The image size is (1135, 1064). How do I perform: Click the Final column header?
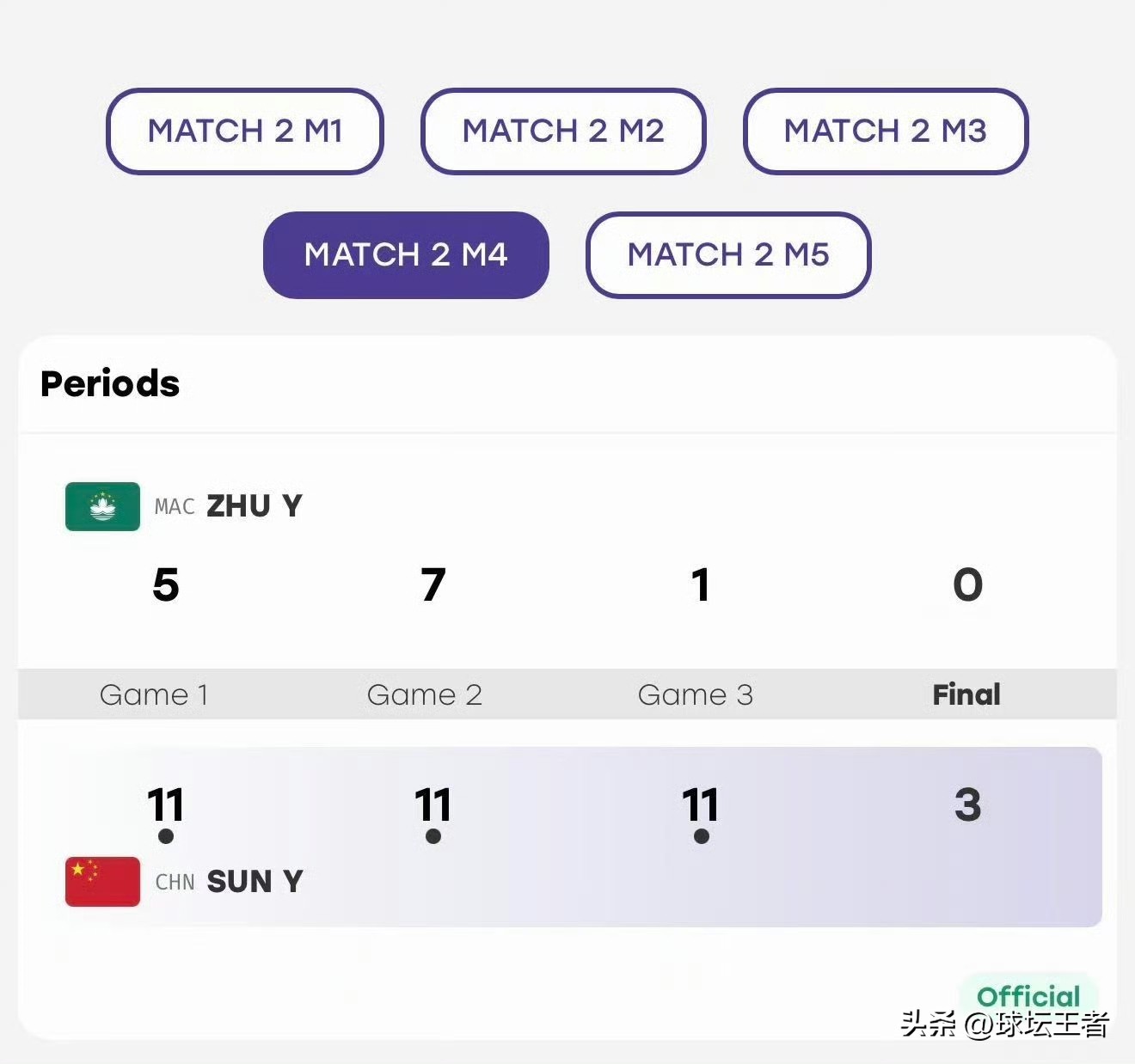point(966,694)
